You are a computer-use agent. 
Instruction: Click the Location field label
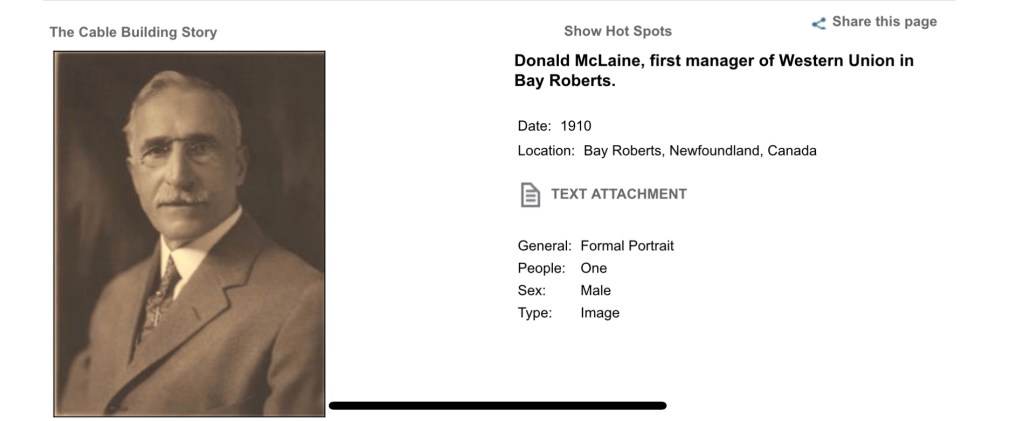[x=546, y=151]
